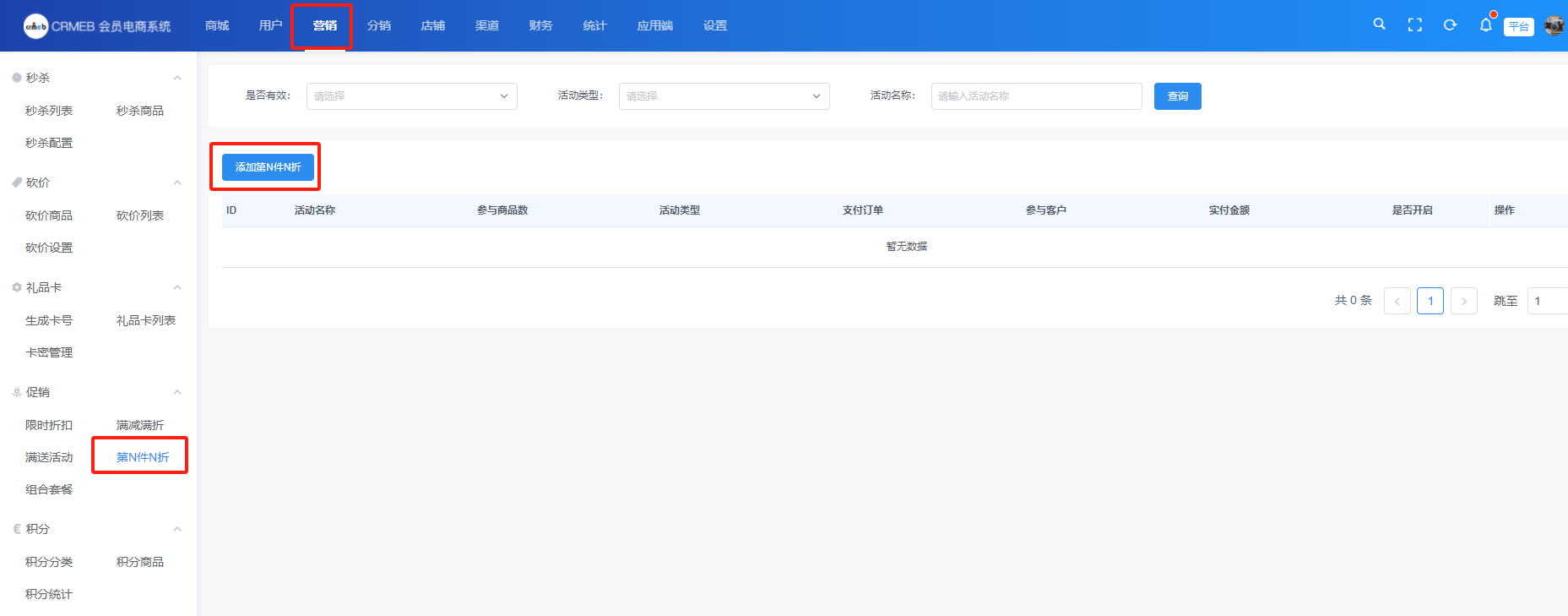Go to previous page arrow in pagination

point(1397,301)
